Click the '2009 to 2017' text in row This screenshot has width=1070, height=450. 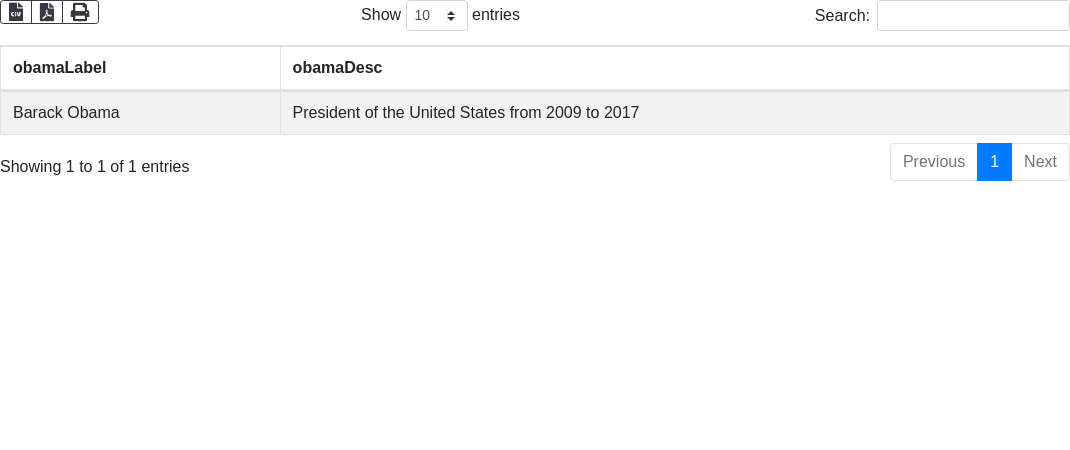tap(592, 113)
